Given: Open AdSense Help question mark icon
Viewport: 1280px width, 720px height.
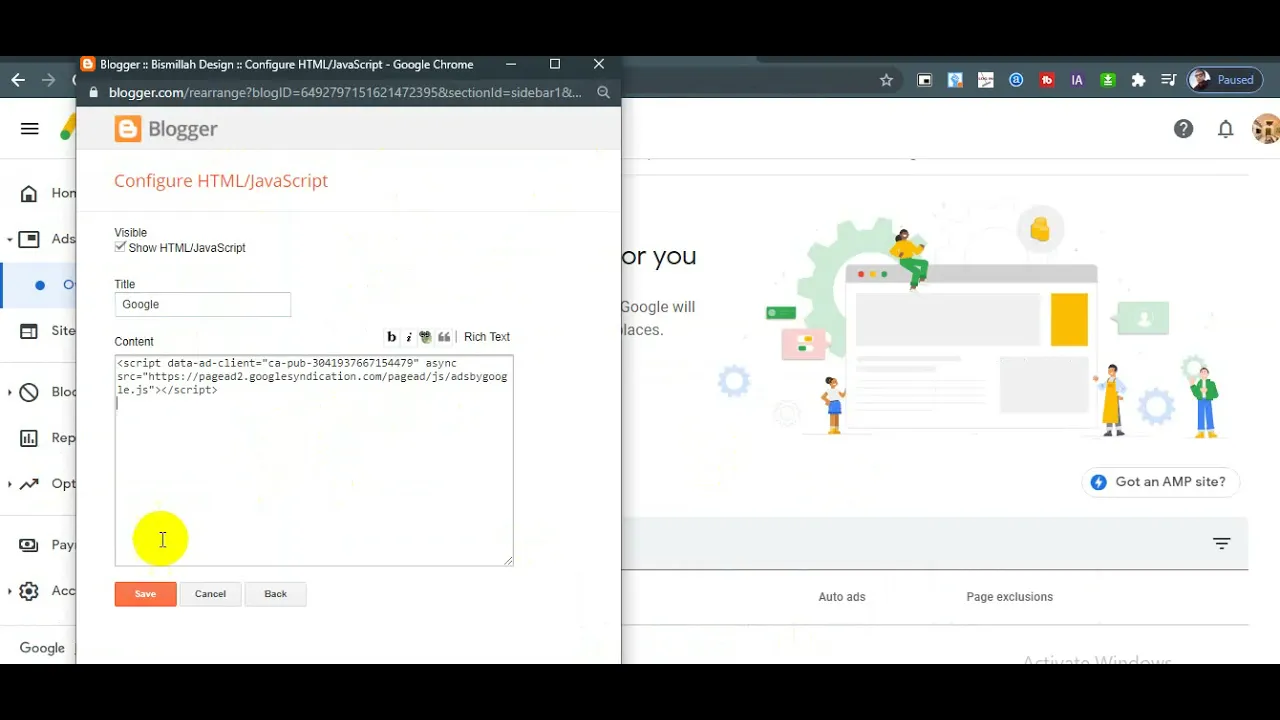Looking at the screenshot, I should click(1183, 129).
